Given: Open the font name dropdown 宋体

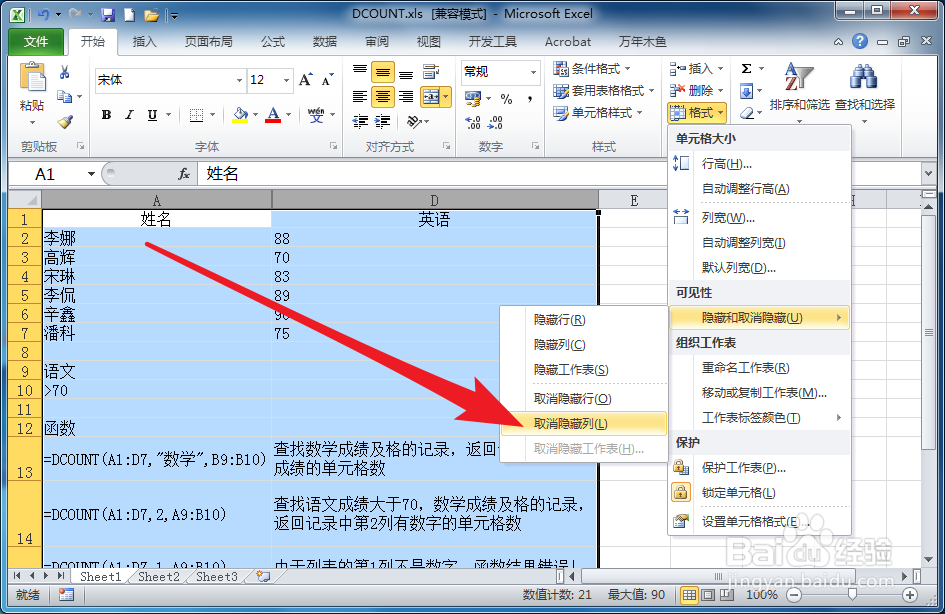Looking at the screenshot, I should (239, 80).
